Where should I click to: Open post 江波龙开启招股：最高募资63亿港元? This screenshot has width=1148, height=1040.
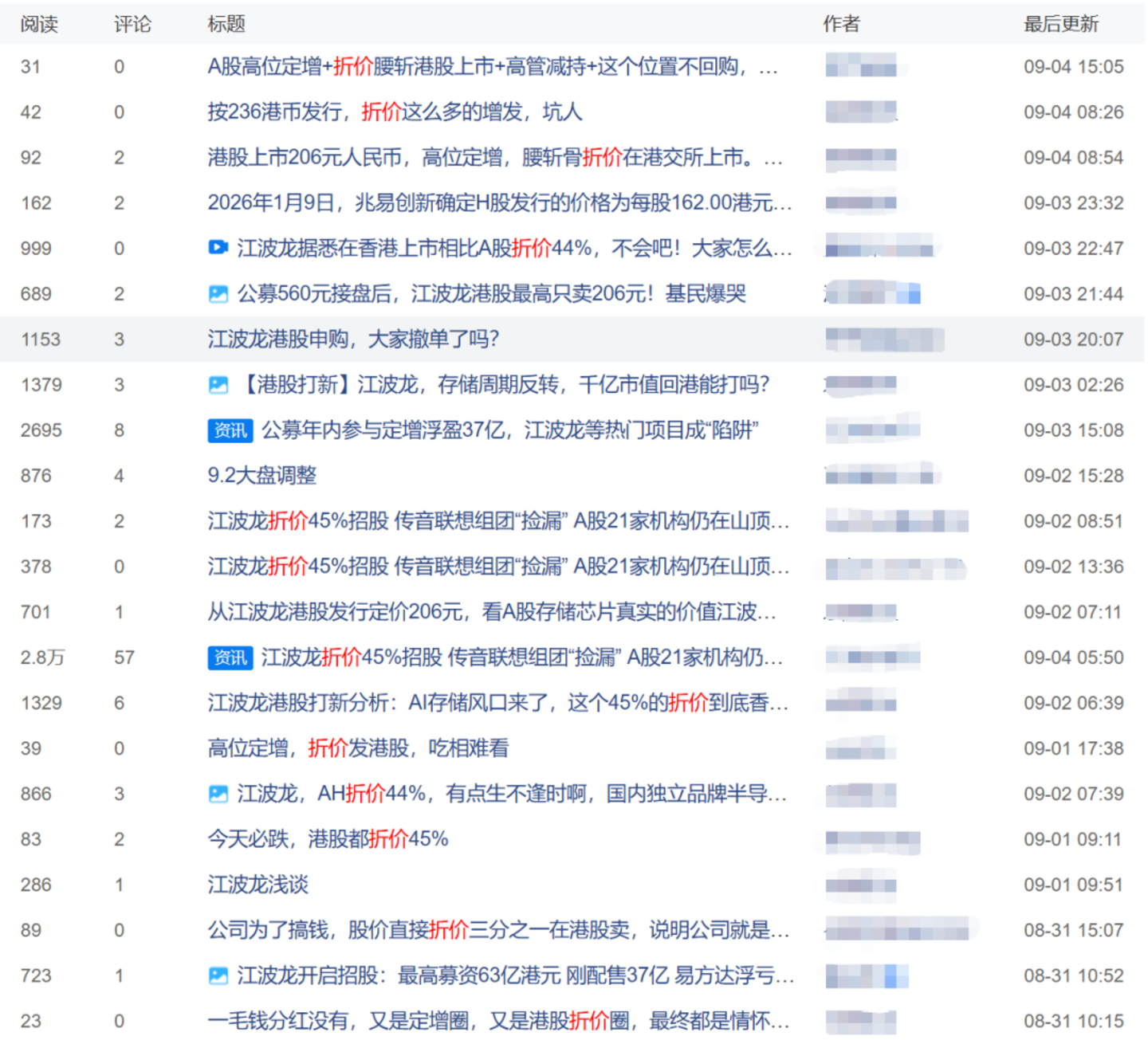tap(516, 975)
